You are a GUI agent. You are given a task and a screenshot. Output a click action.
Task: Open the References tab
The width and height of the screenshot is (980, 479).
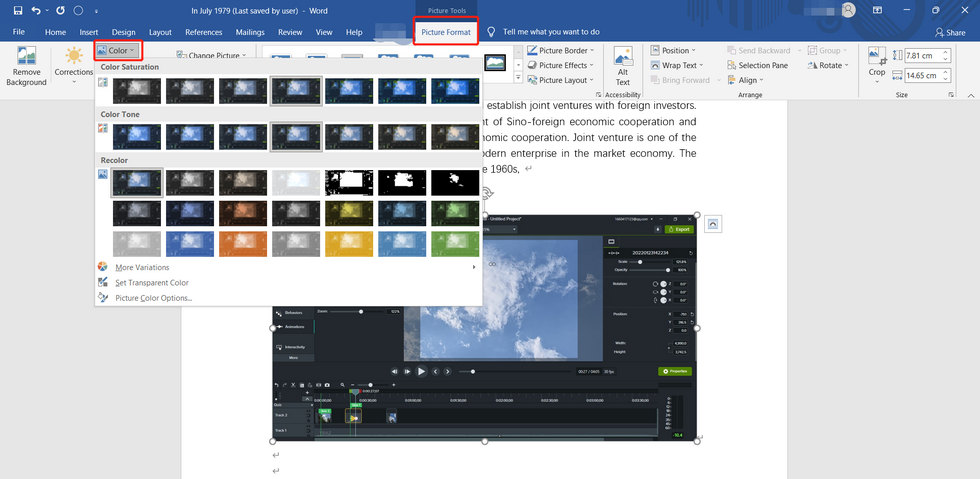pyautogui.click(x=203, y=32)
